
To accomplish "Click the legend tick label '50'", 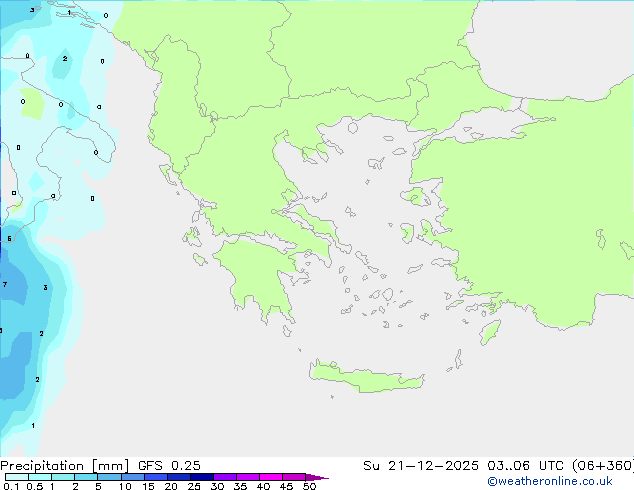I will (309, 486).
